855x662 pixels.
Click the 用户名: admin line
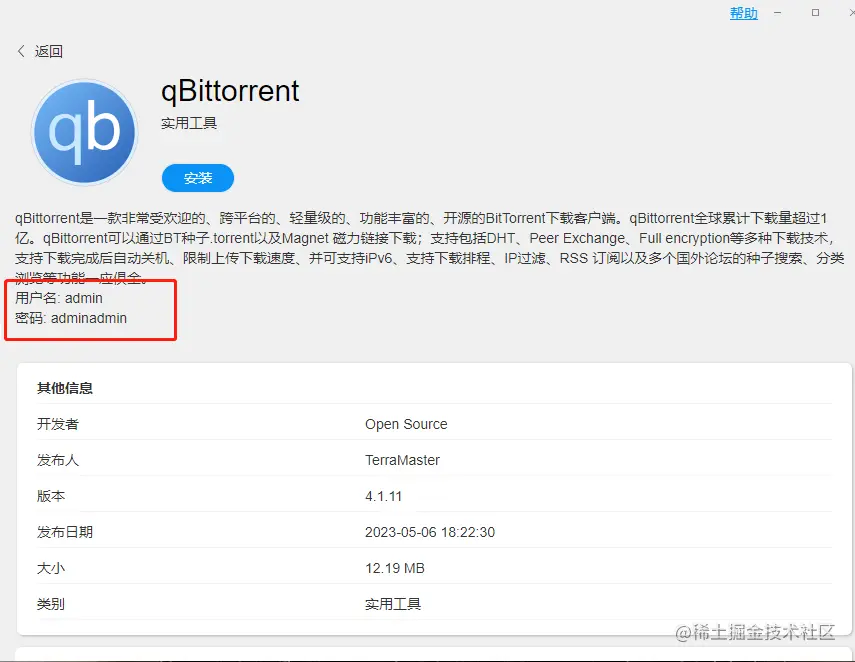[59, 298]
